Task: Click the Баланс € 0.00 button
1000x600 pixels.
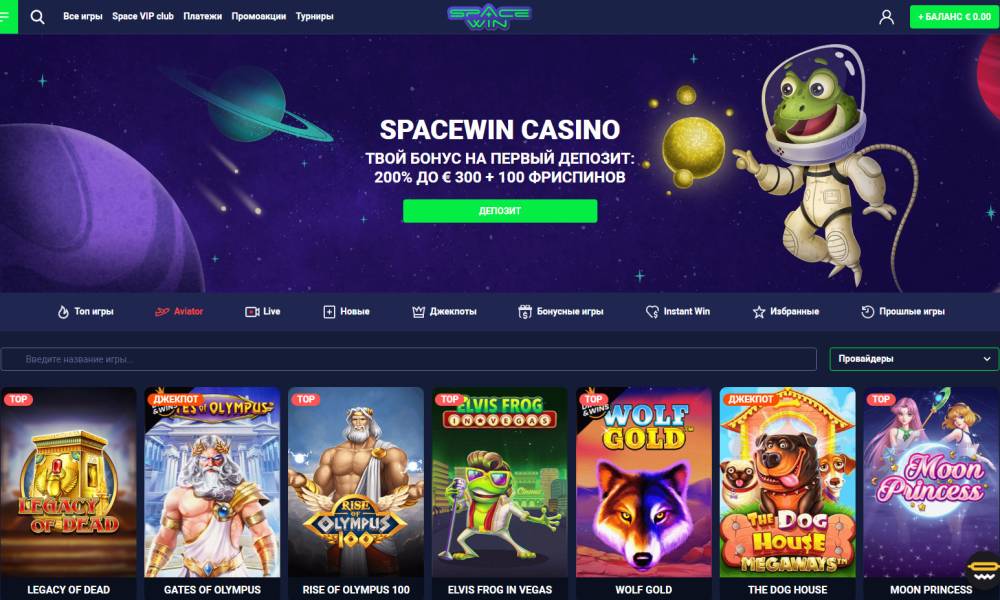Action: [x=953, y=17]
